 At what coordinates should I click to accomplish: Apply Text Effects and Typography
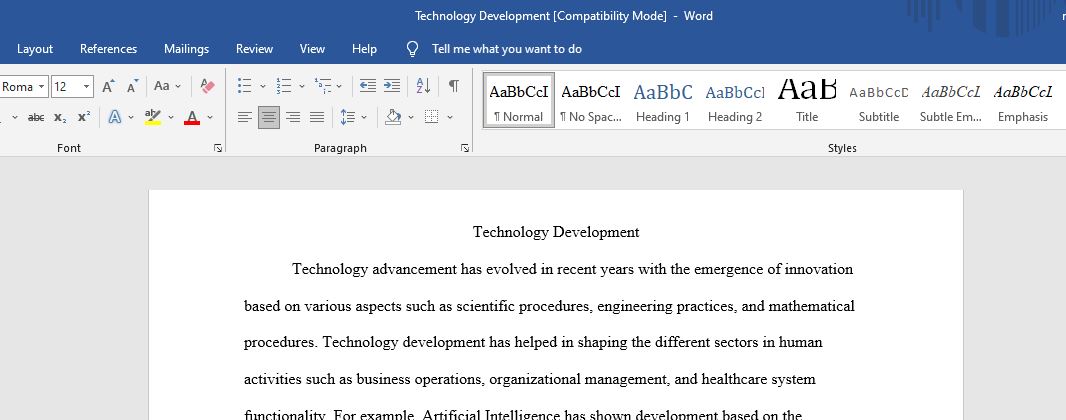point(115,118)
